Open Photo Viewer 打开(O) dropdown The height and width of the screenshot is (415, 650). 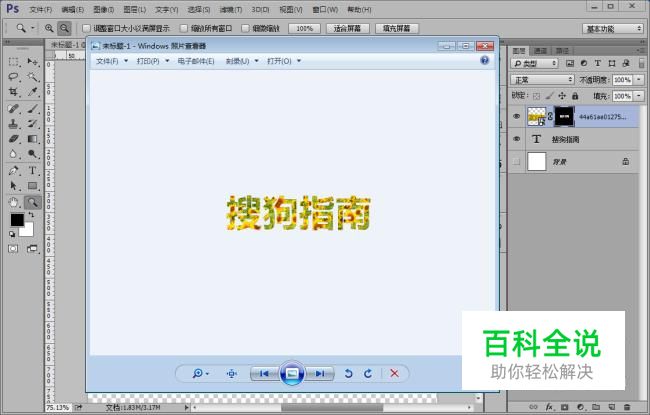(x=284, y=61)
